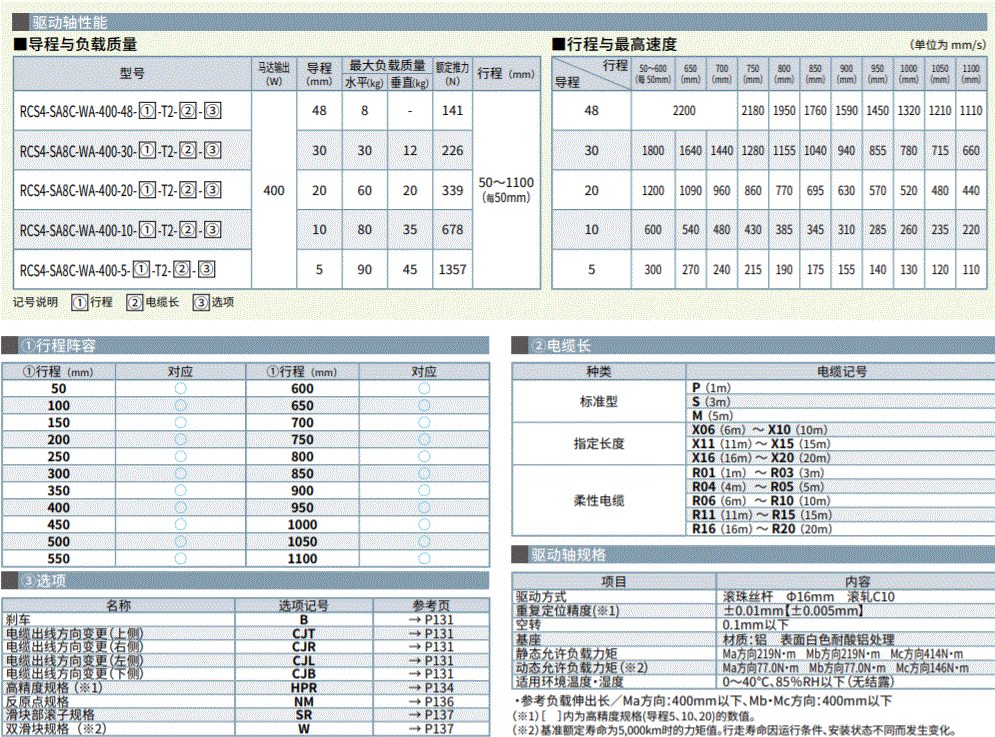Image resolution: width=995 pixels, height=737 pixels.
Task: Click the circle mark beside stroke 1000
Action: click(425, 524)
